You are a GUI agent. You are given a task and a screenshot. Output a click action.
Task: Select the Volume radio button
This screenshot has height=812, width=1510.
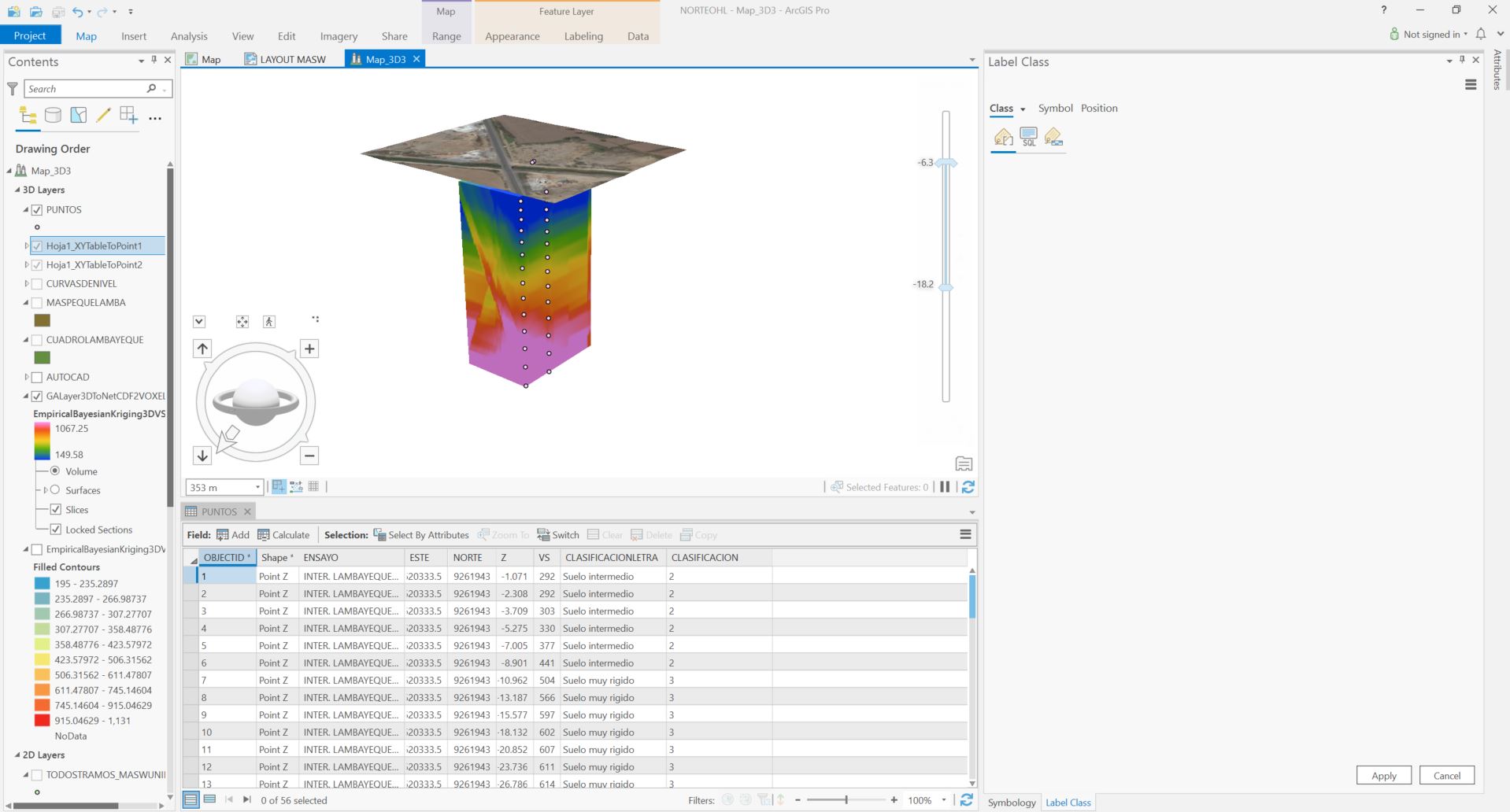55,471
